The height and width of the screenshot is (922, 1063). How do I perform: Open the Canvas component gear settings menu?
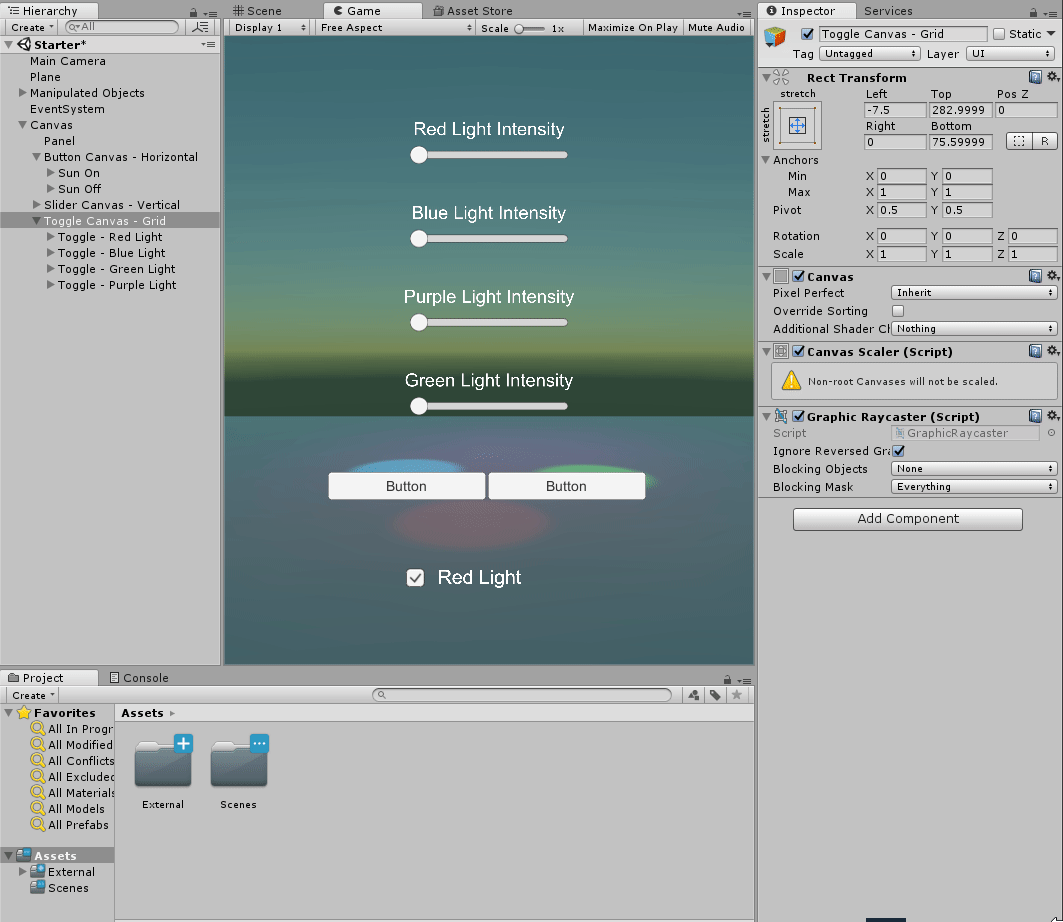[x=1052, y=276]
